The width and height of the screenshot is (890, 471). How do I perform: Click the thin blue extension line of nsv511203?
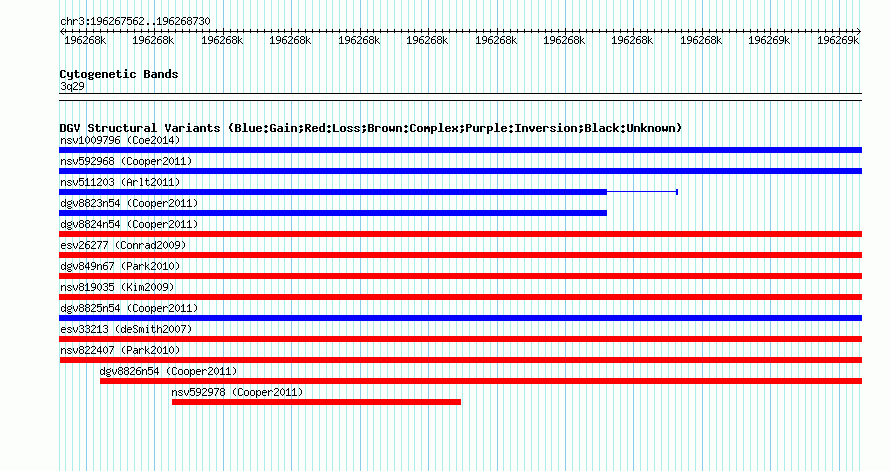click(x=642, y=192)
